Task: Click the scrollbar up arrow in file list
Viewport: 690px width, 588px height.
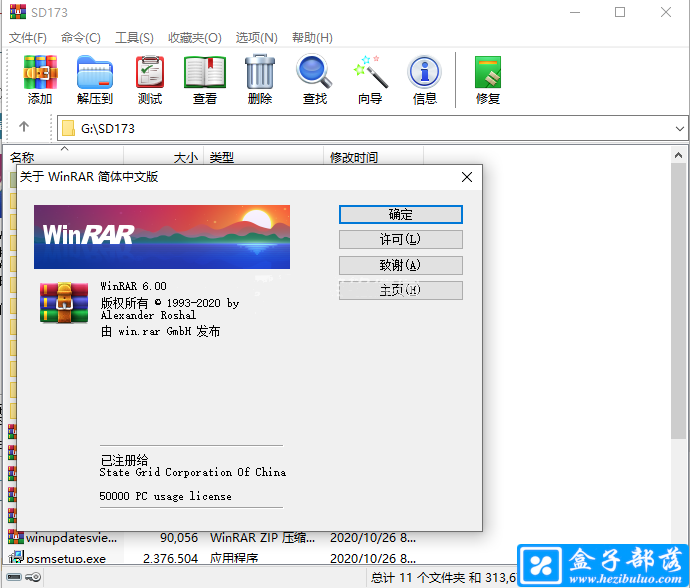Action: pos(678,155)
